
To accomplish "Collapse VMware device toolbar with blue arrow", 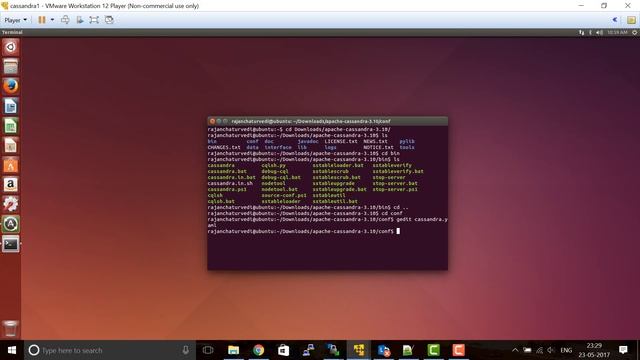I will [615, 20].
